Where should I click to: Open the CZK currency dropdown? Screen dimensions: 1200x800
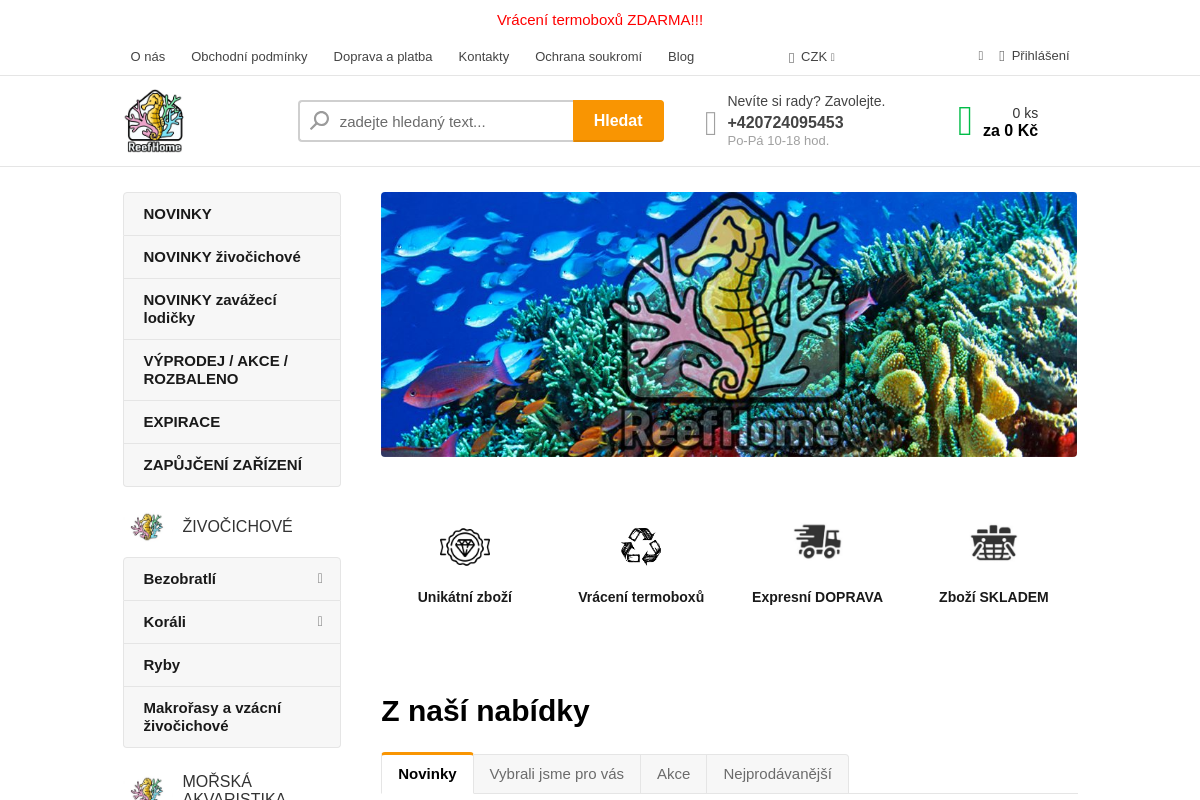(812, 57)
